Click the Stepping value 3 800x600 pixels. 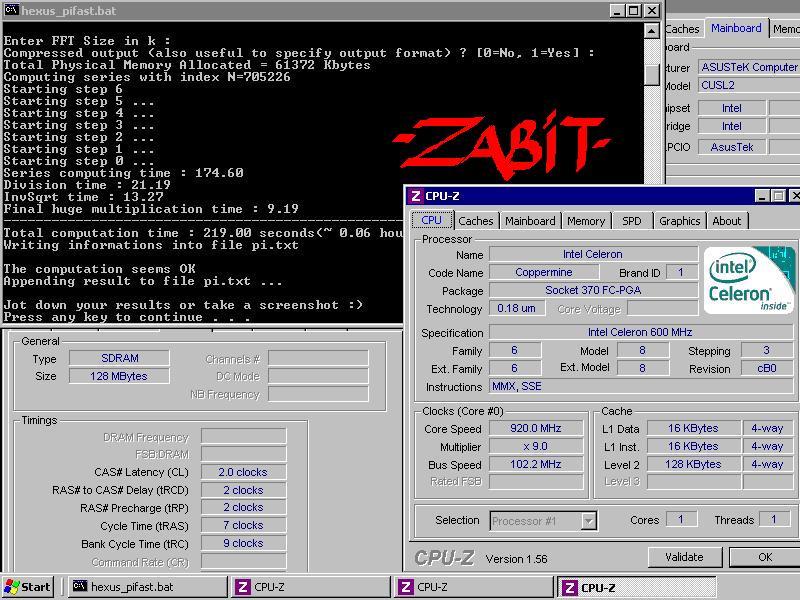(767, 351)
